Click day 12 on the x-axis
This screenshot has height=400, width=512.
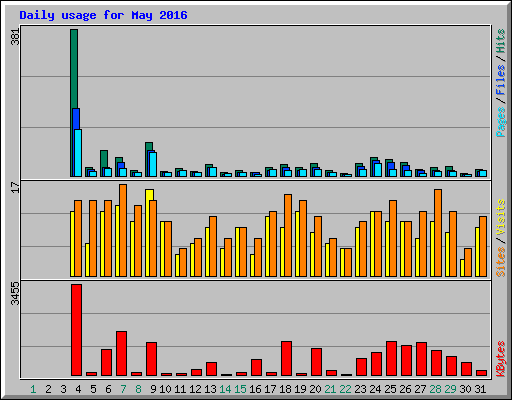pos(195,389)
